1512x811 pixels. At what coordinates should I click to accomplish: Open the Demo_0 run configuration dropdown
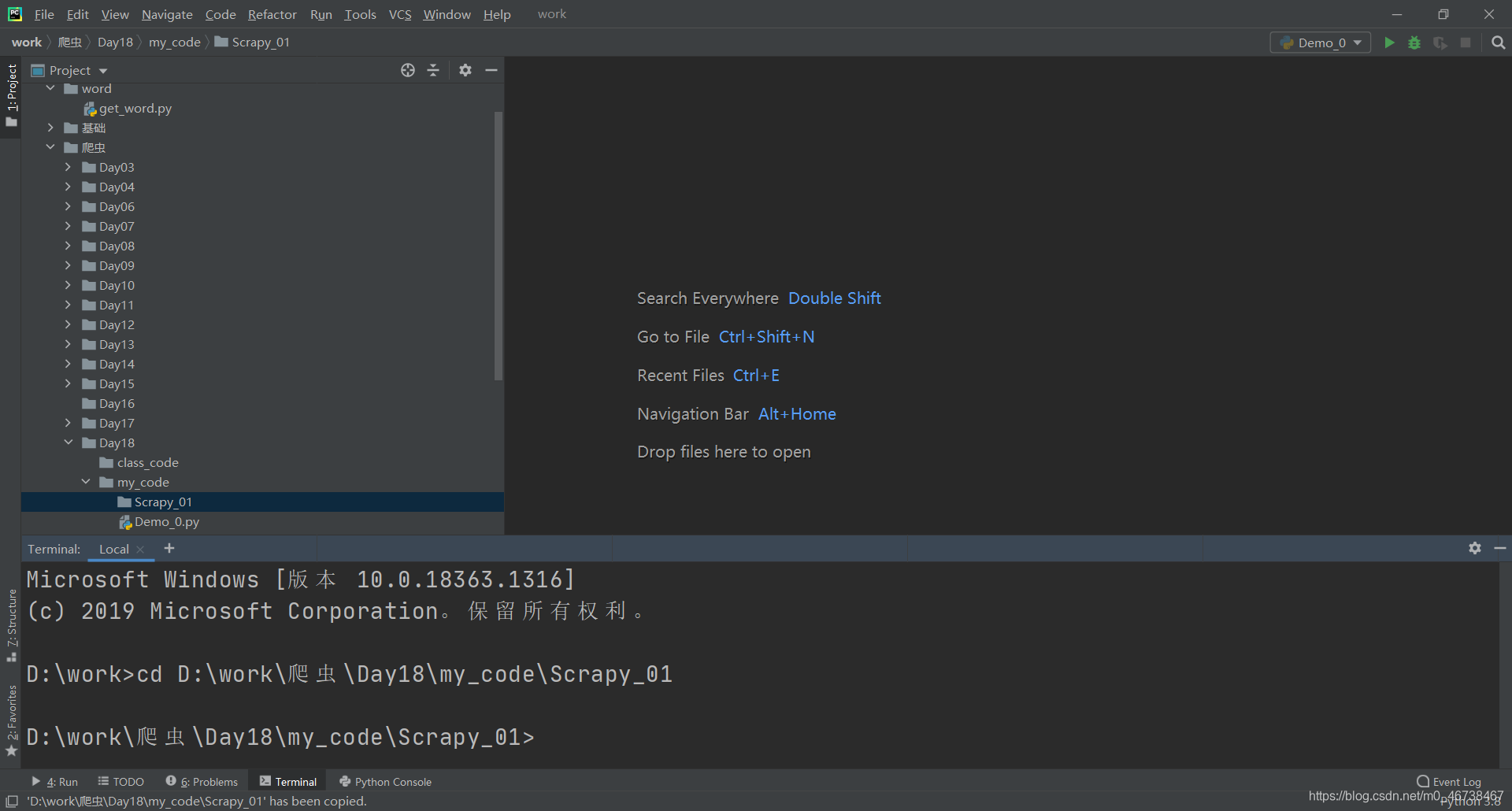coord(1320,43)
